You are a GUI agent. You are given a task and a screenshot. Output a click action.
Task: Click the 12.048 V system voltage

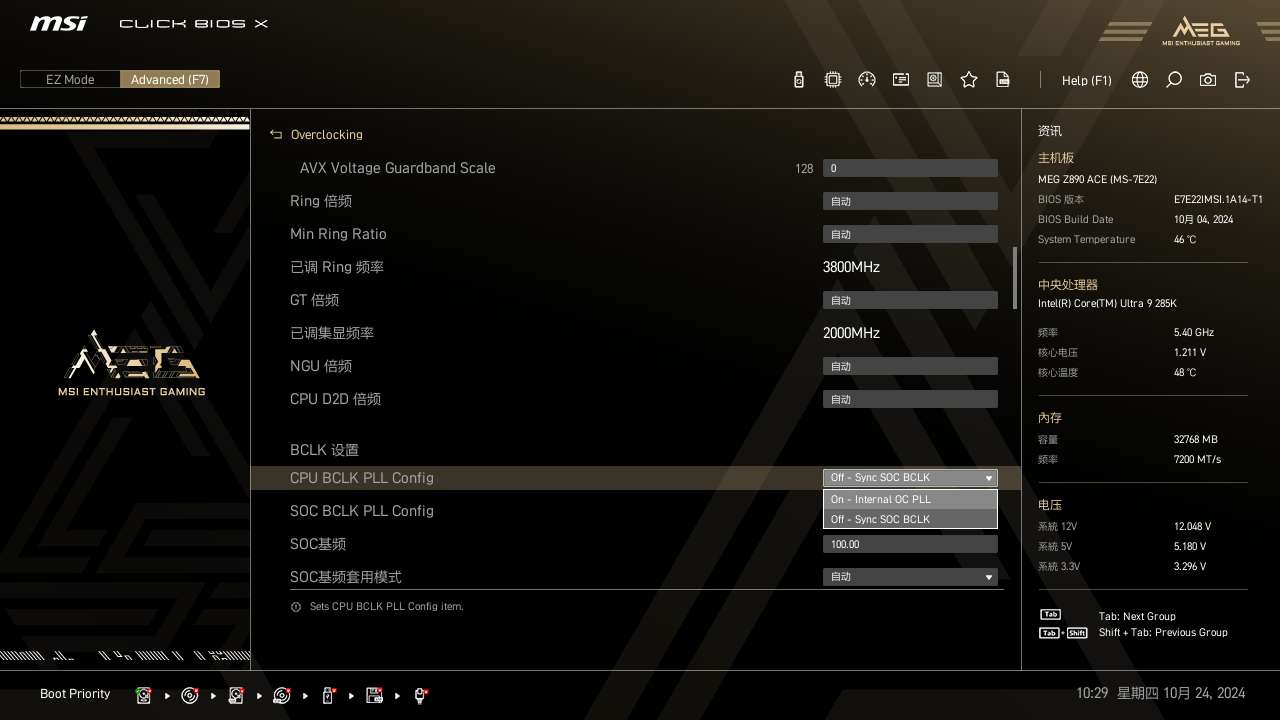pyautogui.click(x=1192, y=526)
